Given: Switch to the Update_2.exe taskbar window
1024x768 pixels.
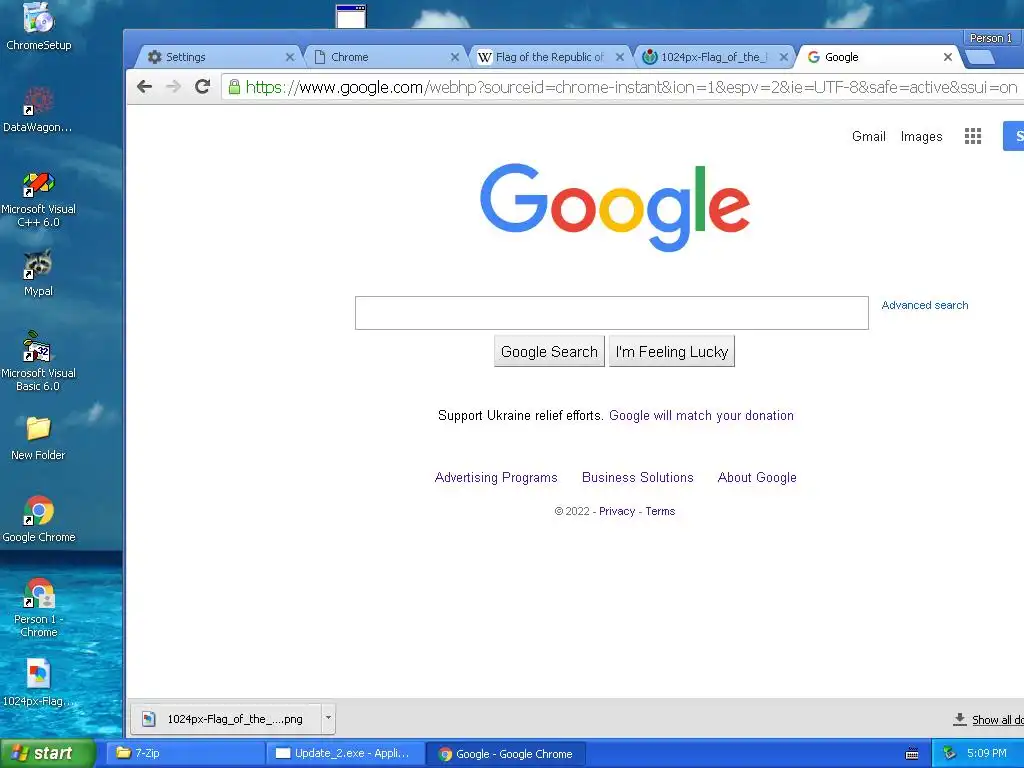Looking at the screenshot, I should click(x=345, y=753).
